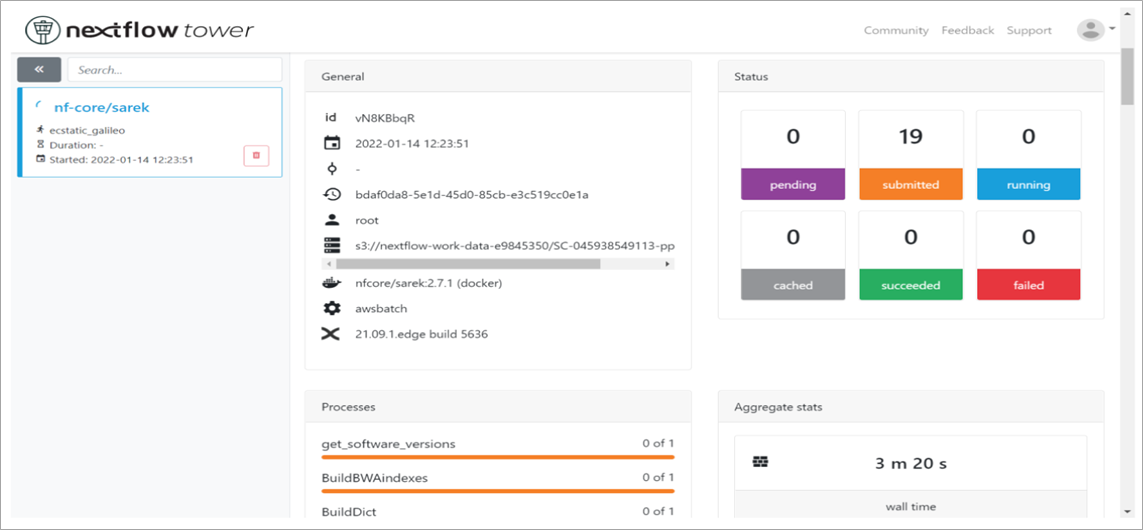Focus the Search input field
The height and width of the screenshot is (530, 1143).
coord(175,70)
